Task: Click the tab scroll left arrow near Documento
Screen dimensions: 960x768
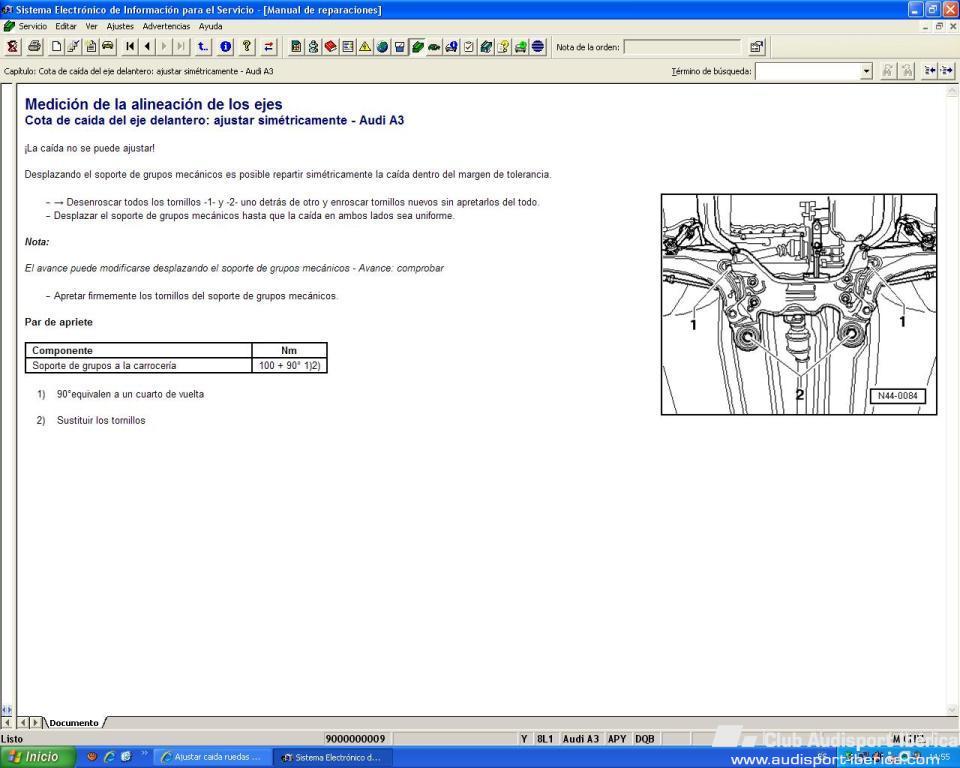Action: [23, 723]
